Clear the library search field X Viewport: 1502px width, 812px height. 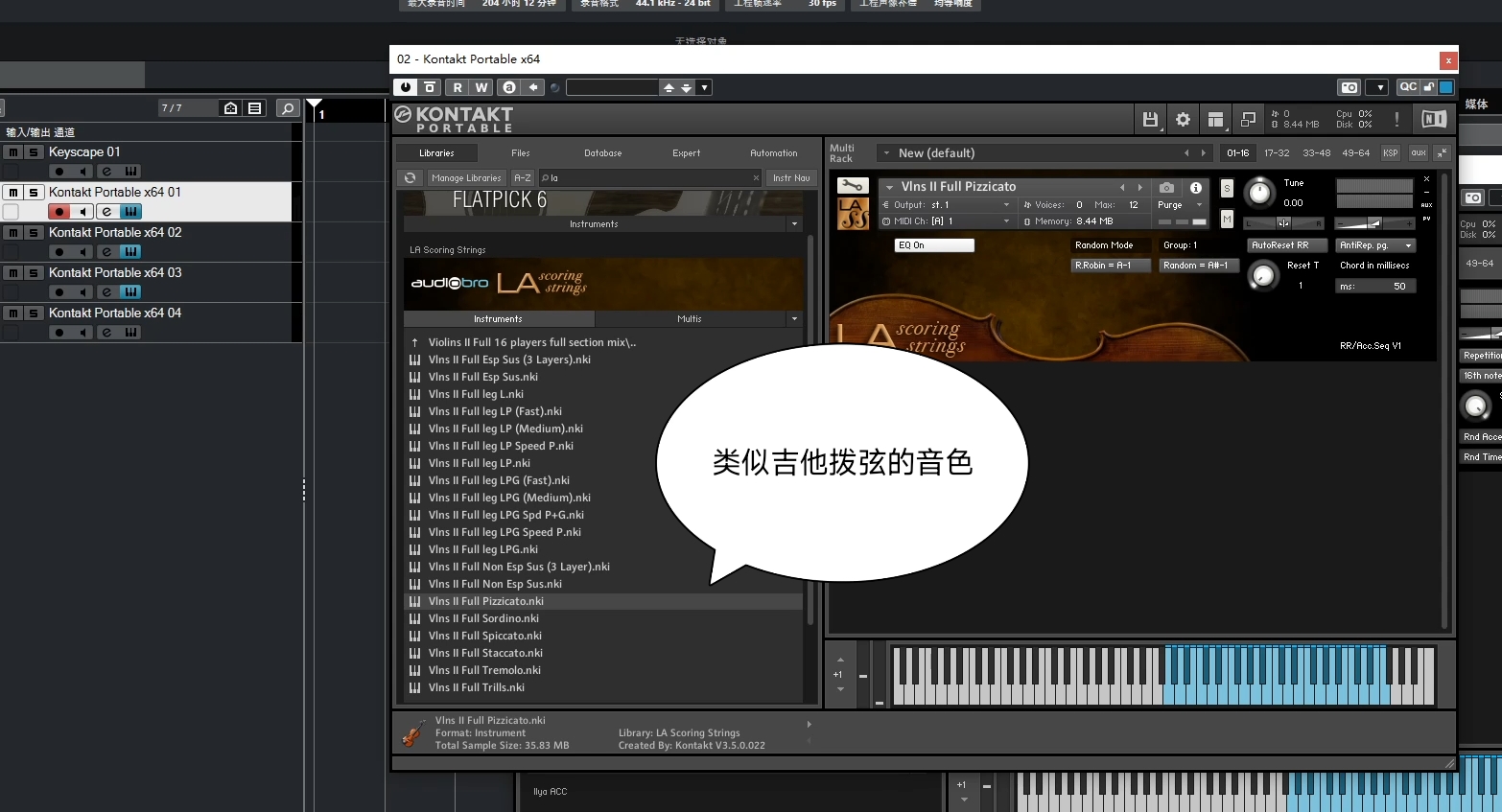click(756, 177)
